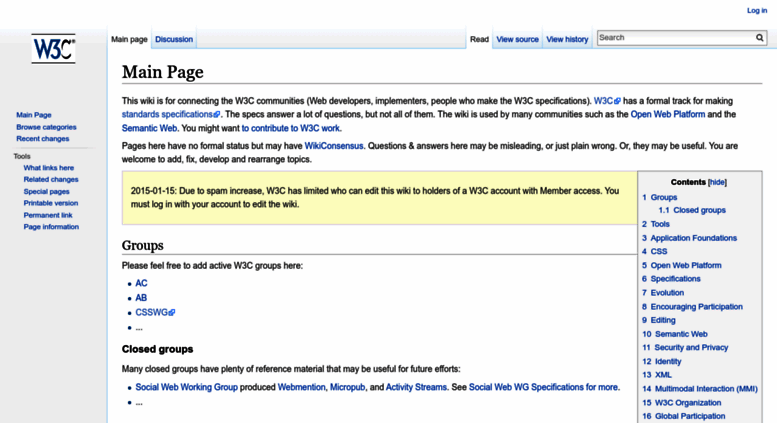The height and width of the screenshot is (423, 777).
Task: Jump to 12 Identity in Contents
Action: pos(662,362)
